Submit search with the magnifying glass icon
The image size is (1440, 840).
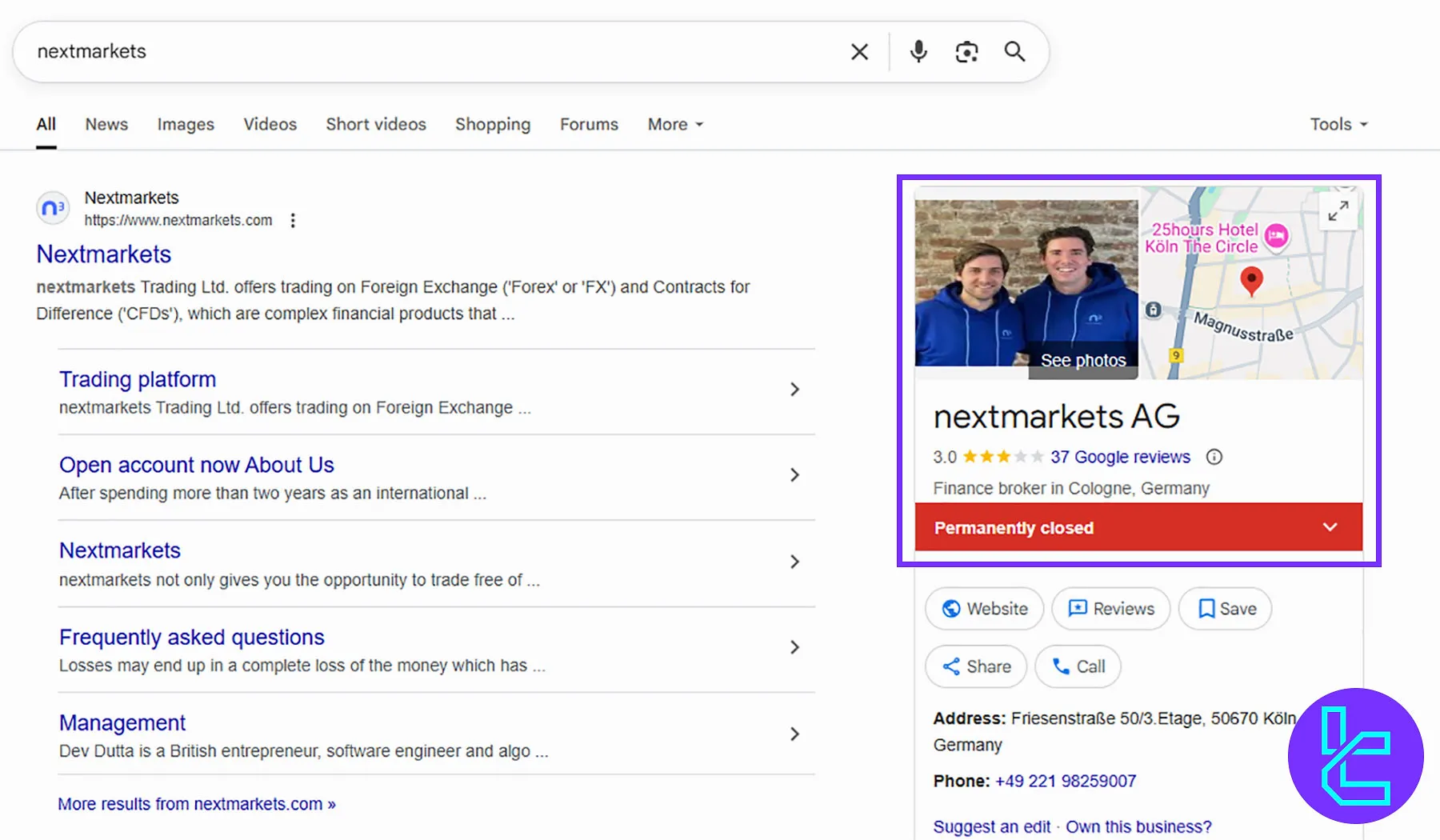coord(1014,52)
